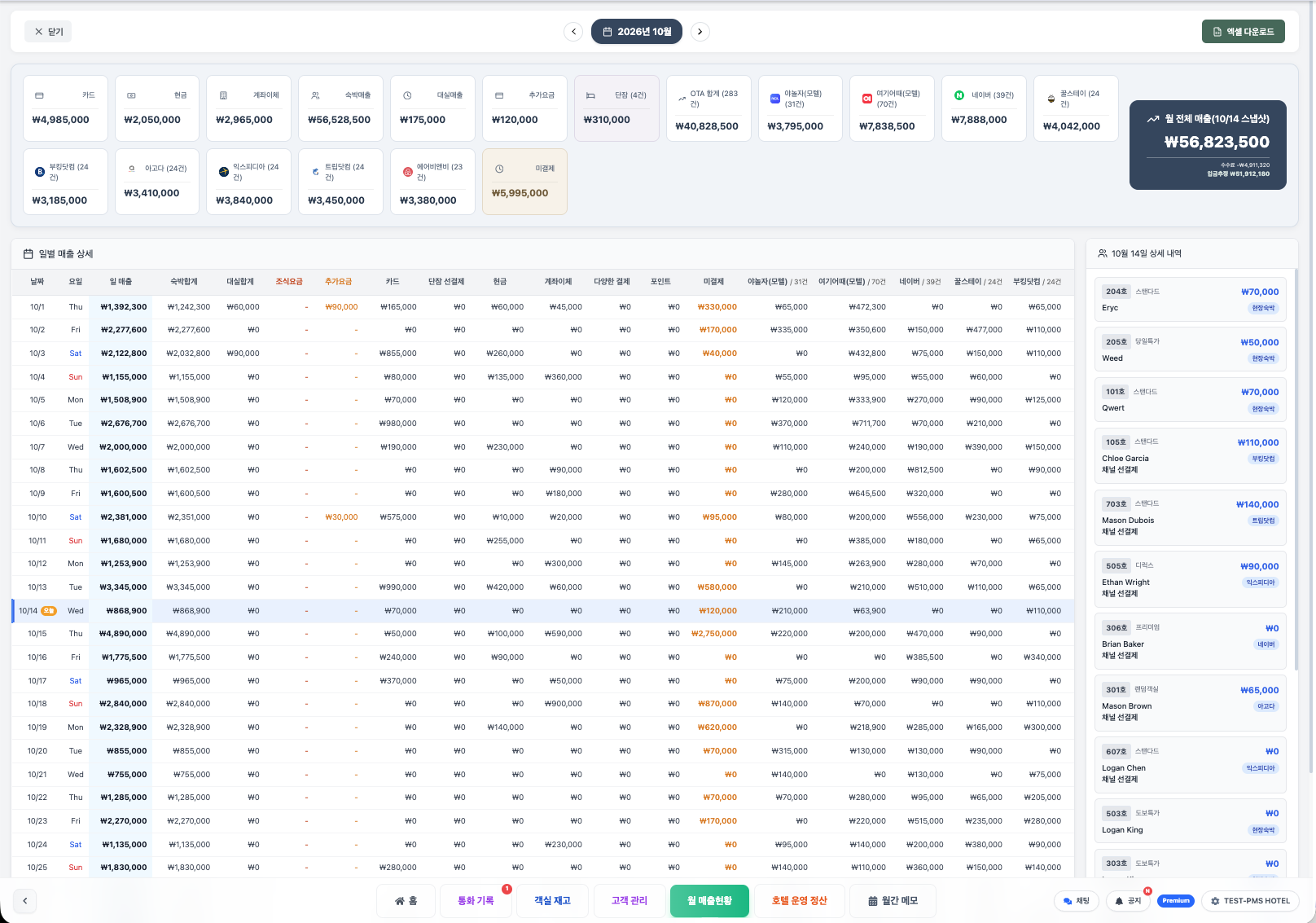The height and width of the screenshot is (923, 1316).
Task: Open TEST-PMS HOTEL settings
Action: (x=1250, y=901)
